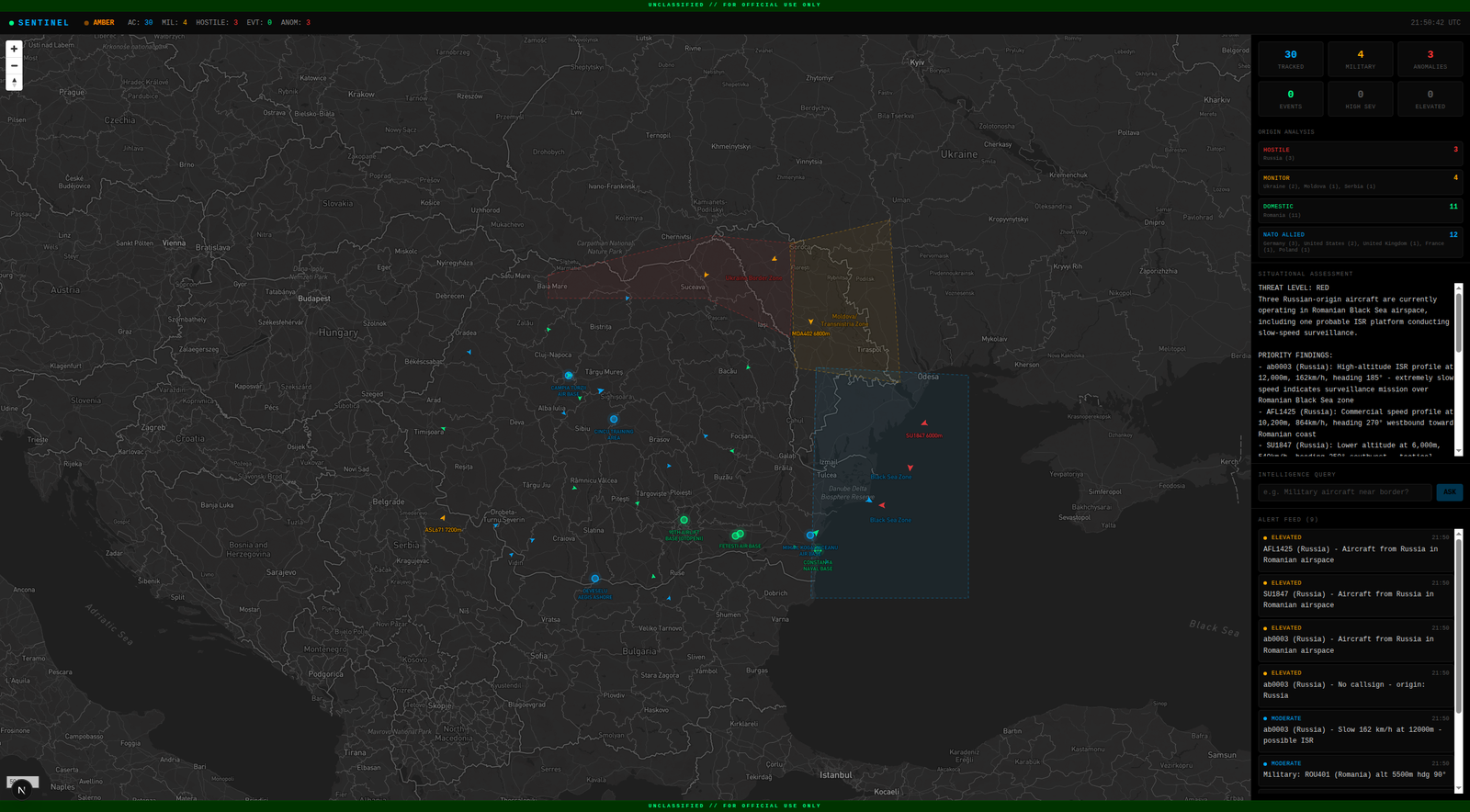Click the HOSTILE: 3 header counter
Viewport: 1470px width, 812px height.
[x=217, y=22]
